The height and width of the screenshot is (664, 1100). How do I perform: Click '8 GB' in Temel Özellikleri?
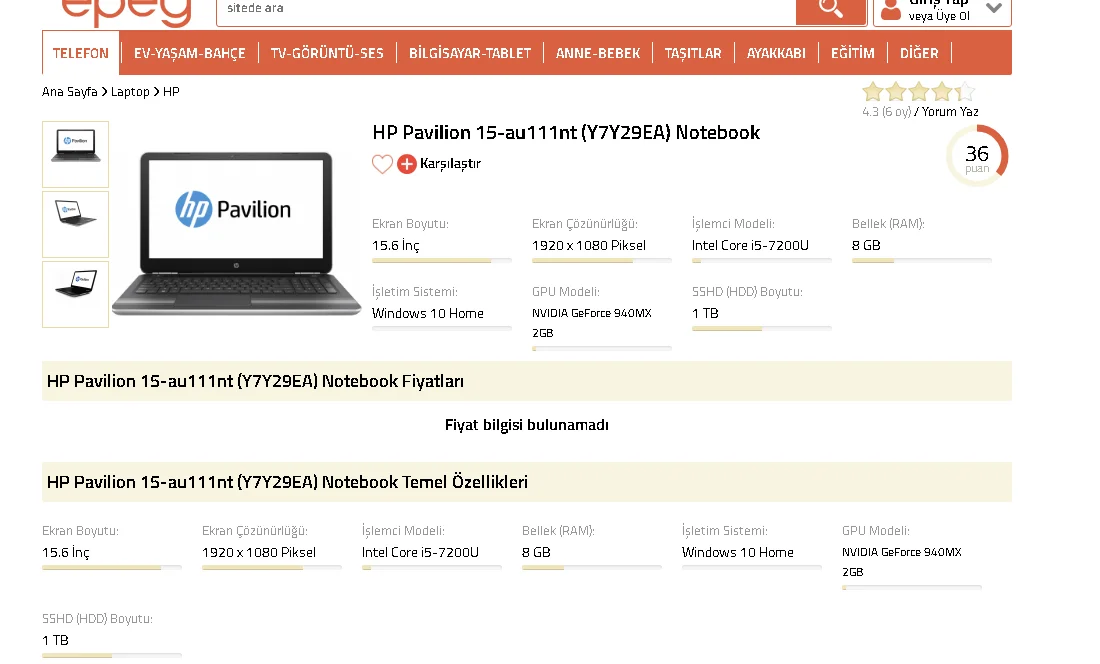(536, 553)
